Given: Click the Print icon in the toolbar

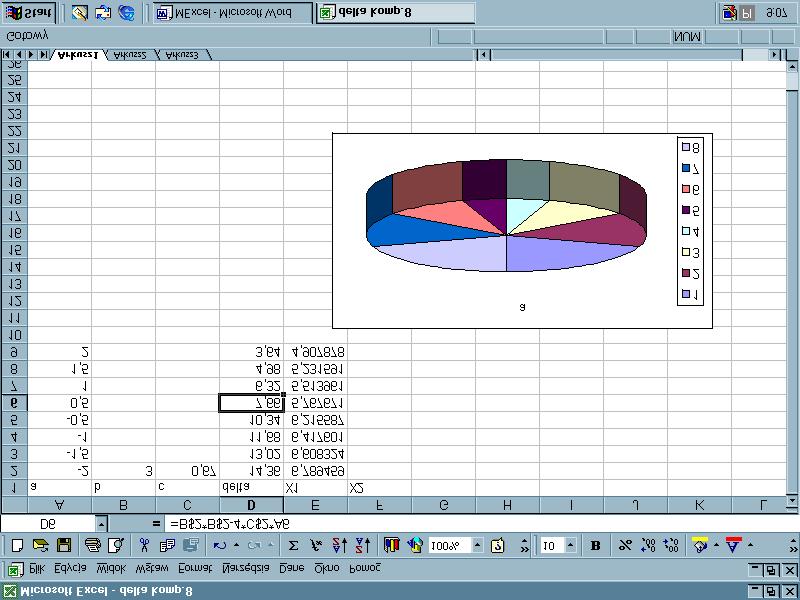Looking at the screenshot, I should click(x=93, y=545).
